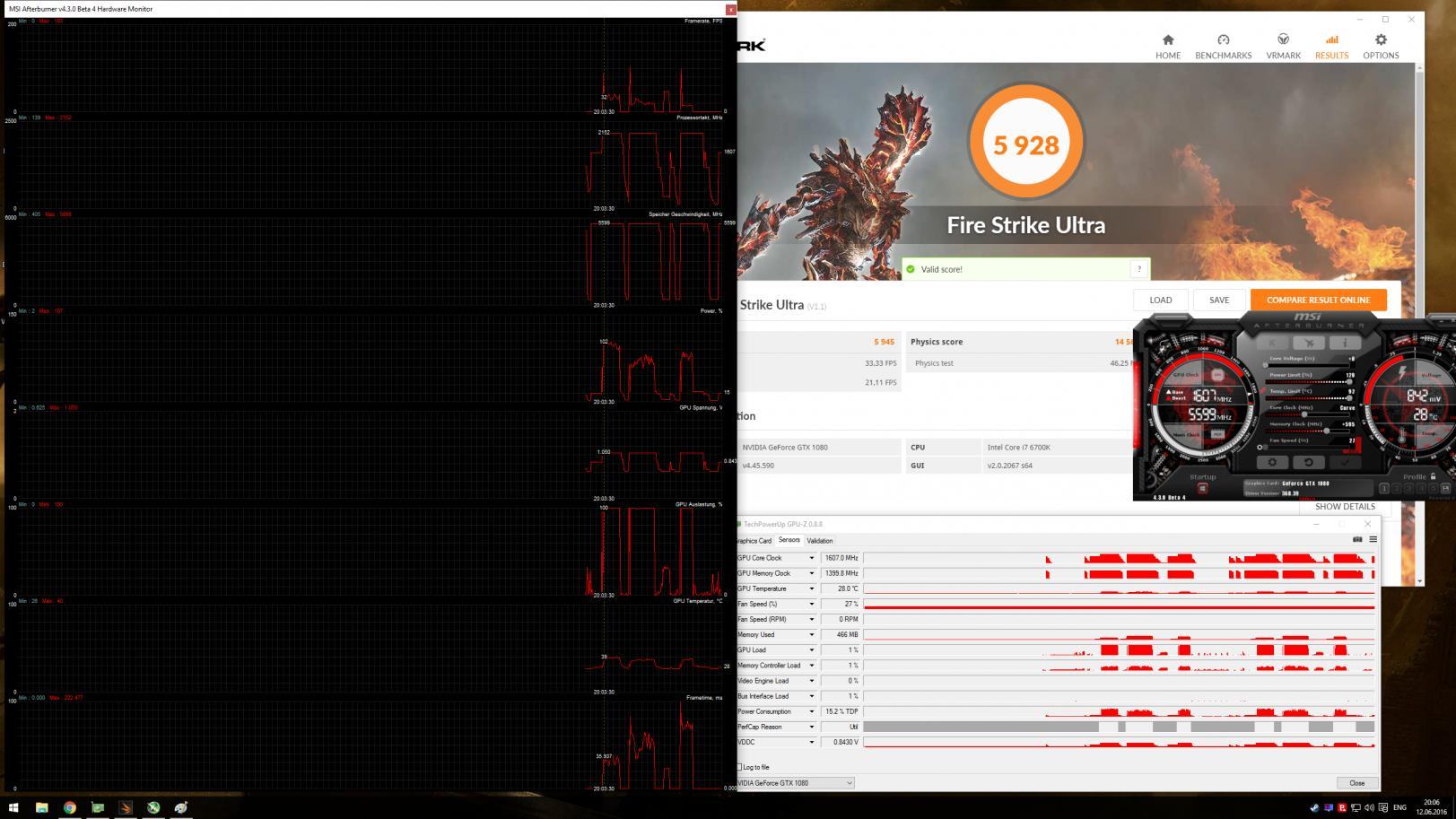Click Afterburner apply checkmark button
1456x819 pixels.
point(1346,462)
